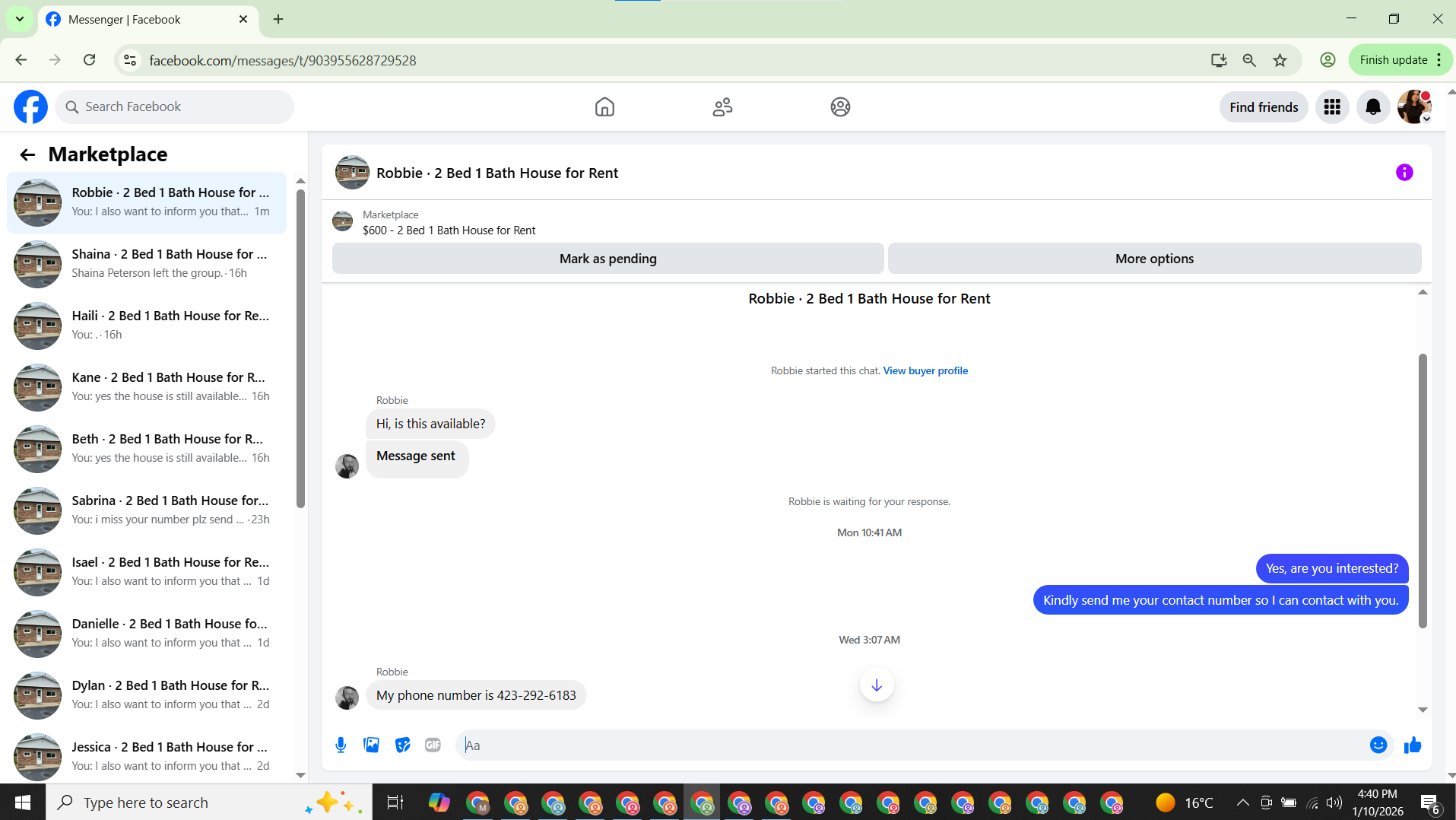Open the Windows notification center

click(x=1429, y=803)
